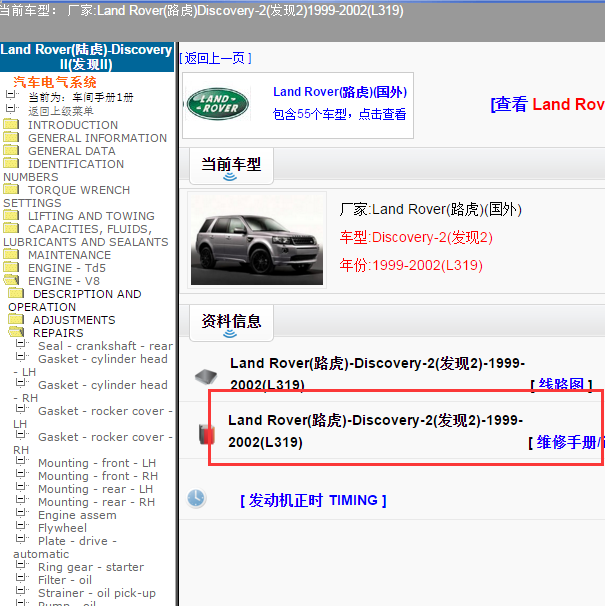Click the GENERAL DATA folder icon

point(11,150)
